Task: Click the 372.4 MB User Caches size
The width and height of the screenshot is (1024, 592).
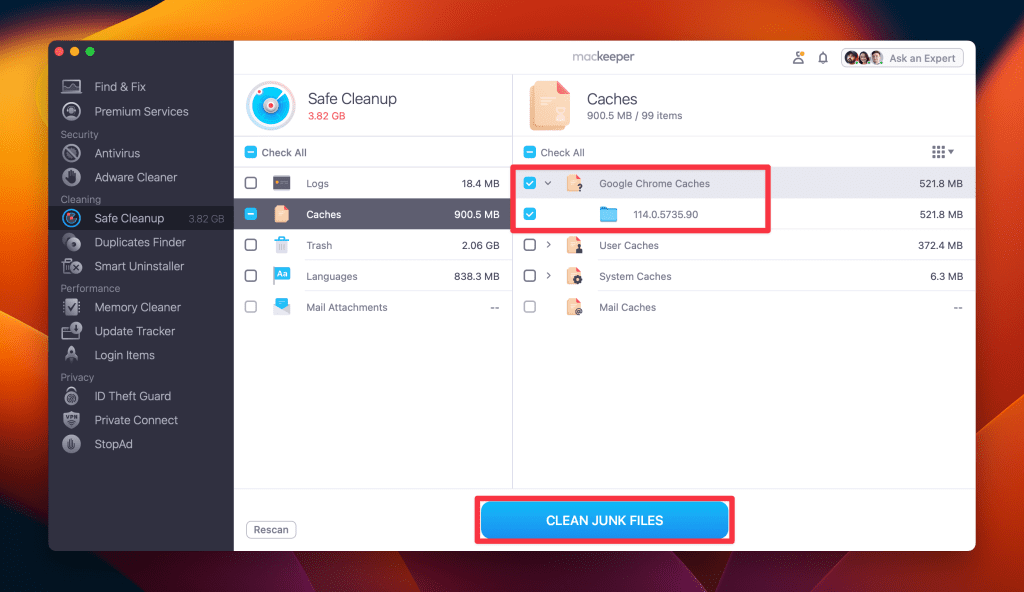Action: click(x=940, y=245)
